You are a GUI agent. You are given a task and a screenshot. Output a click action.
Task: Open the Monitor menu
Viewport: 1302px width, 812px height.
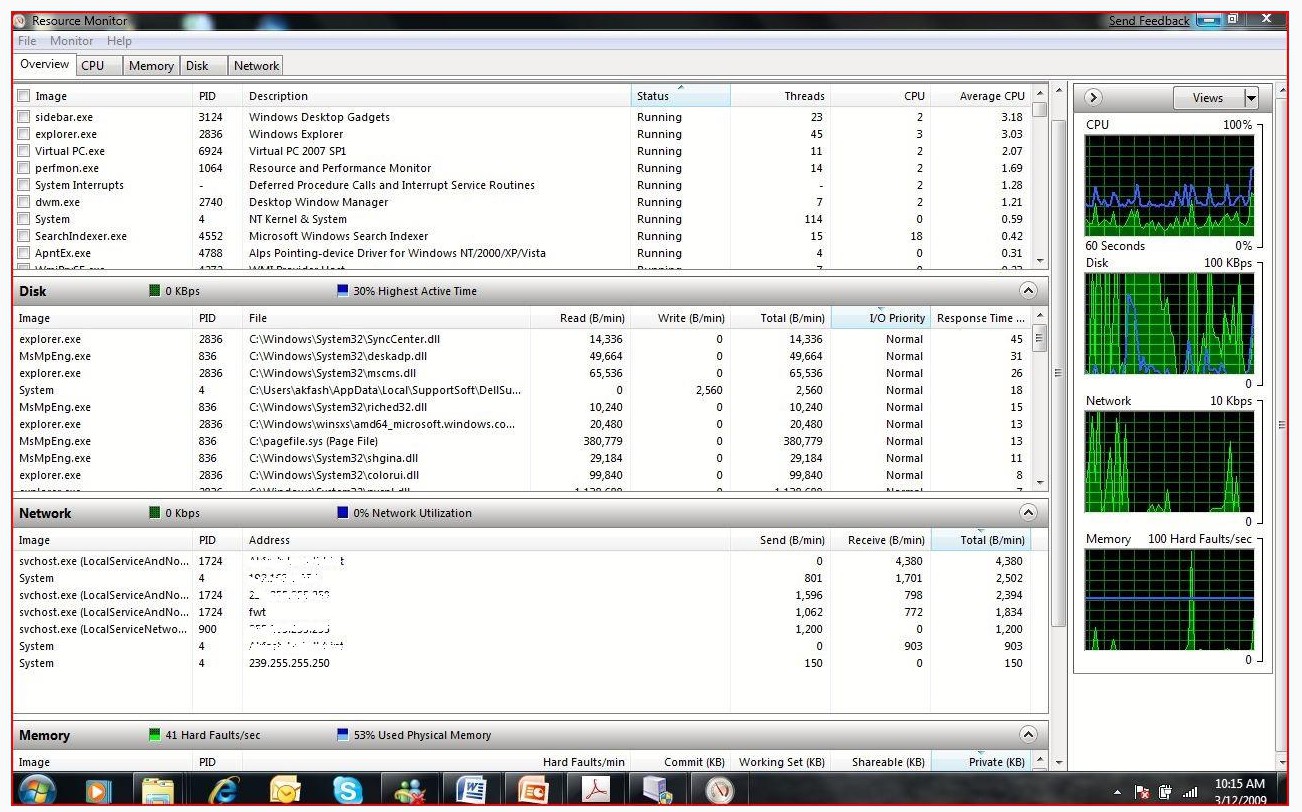click(x=71, y=41)
